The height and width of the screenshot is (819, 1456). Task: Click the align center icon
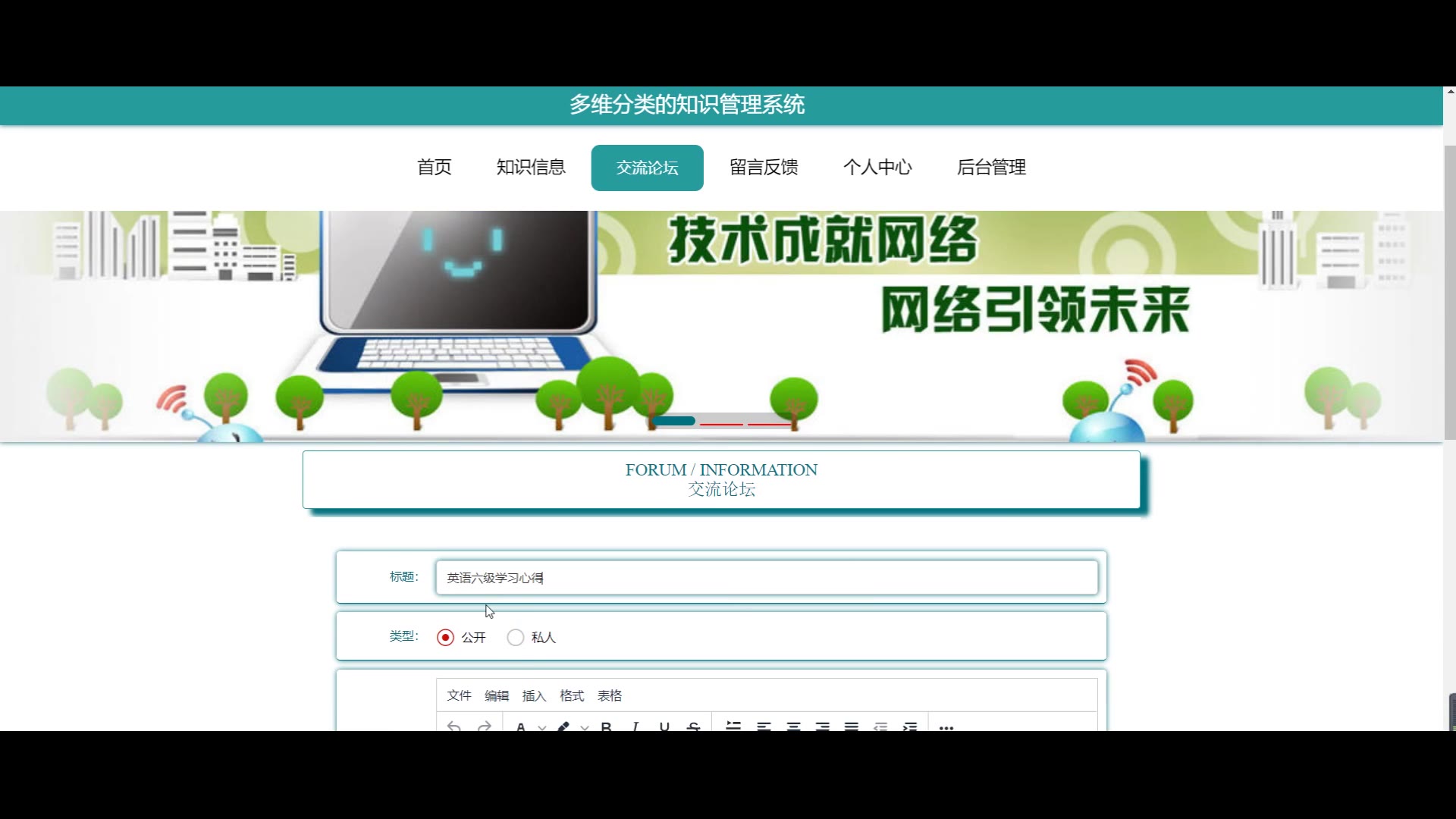coord(793,726)
